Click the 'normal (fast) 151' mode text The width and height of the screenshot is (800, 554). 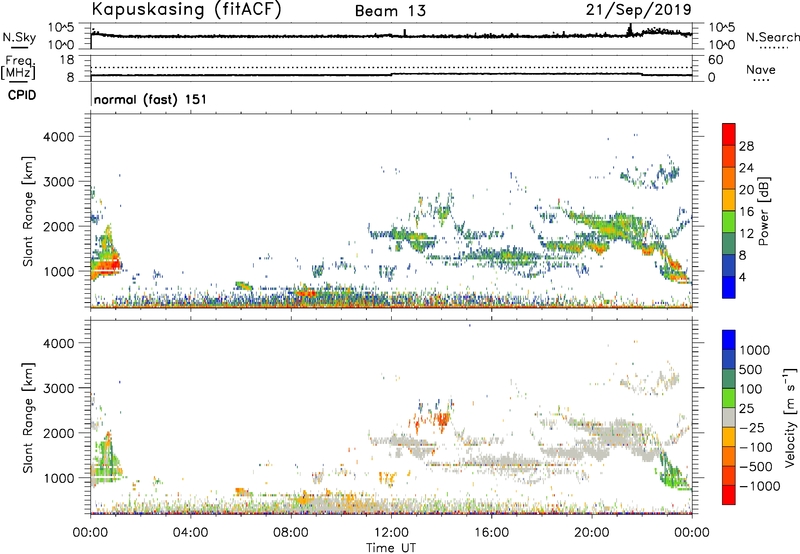(151, 99)
